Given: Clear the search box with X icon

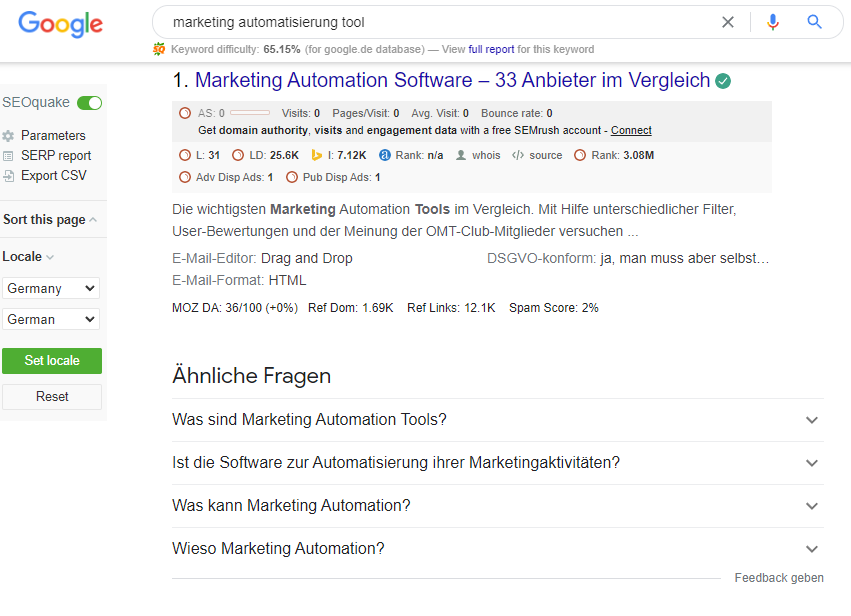Looking at the screenshot, I should point(728,22).
